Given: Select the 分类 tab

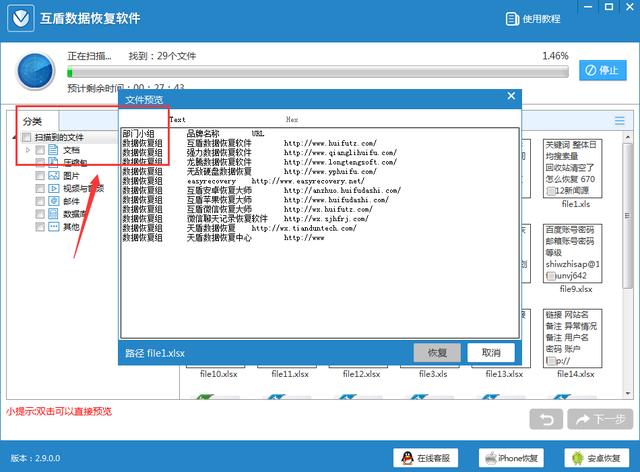Looking at the screenshot, I should coord(33,121).
